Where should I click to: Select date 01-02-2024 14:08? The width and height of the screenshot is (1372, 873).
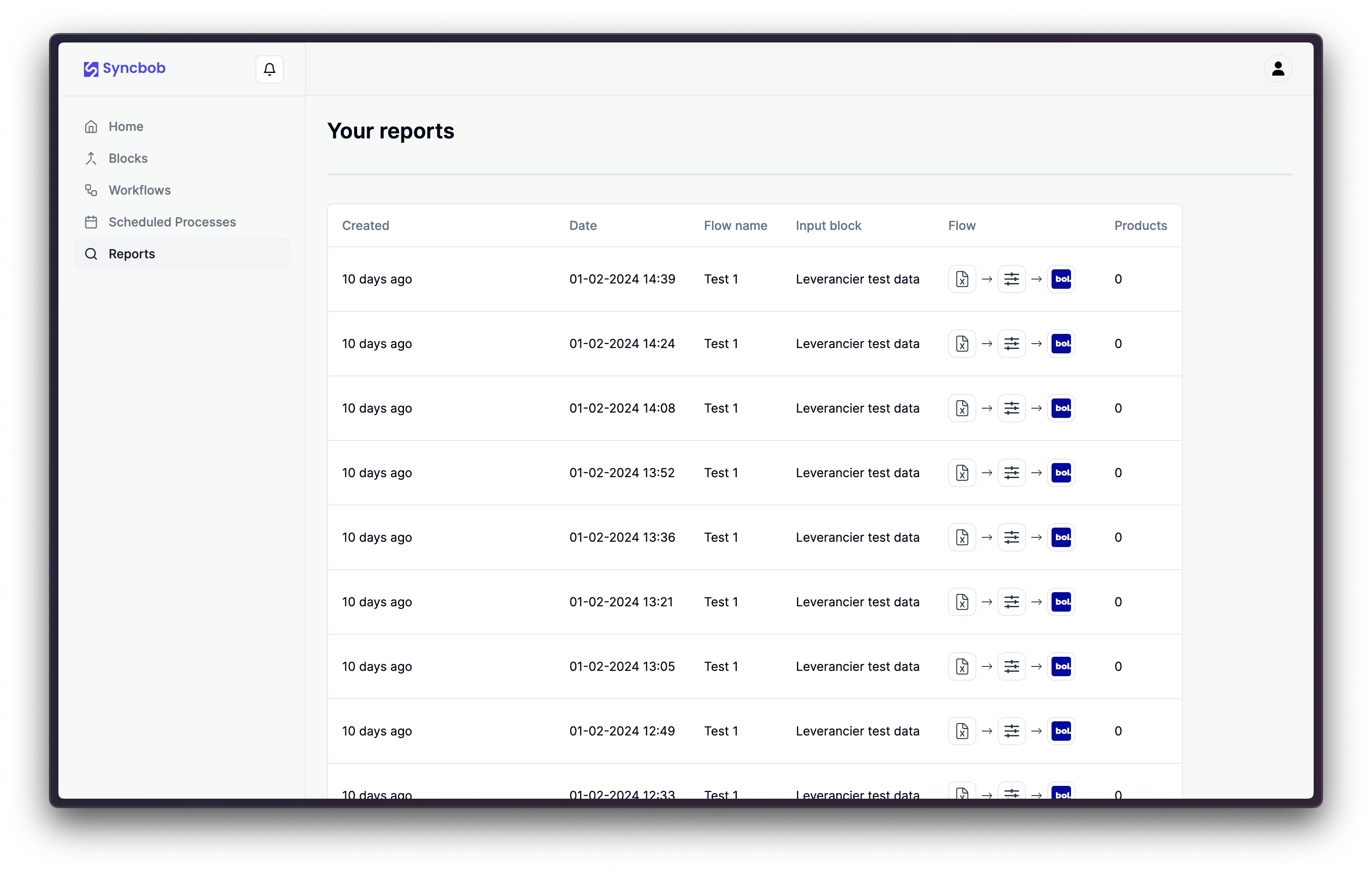(622, 408)
